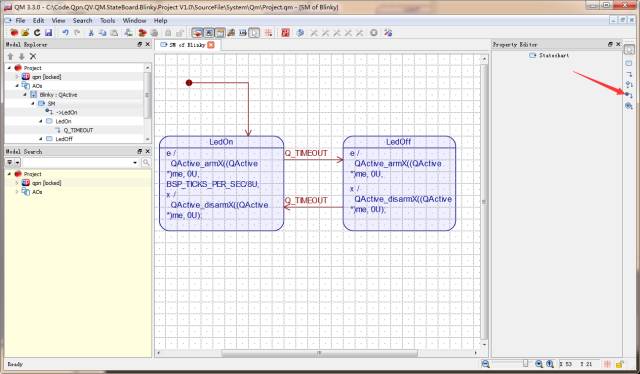The height and width of the screenshot is (374, 640).
Task: Expand the AOs node in Model Search results
Action: (x=17, y=192)
